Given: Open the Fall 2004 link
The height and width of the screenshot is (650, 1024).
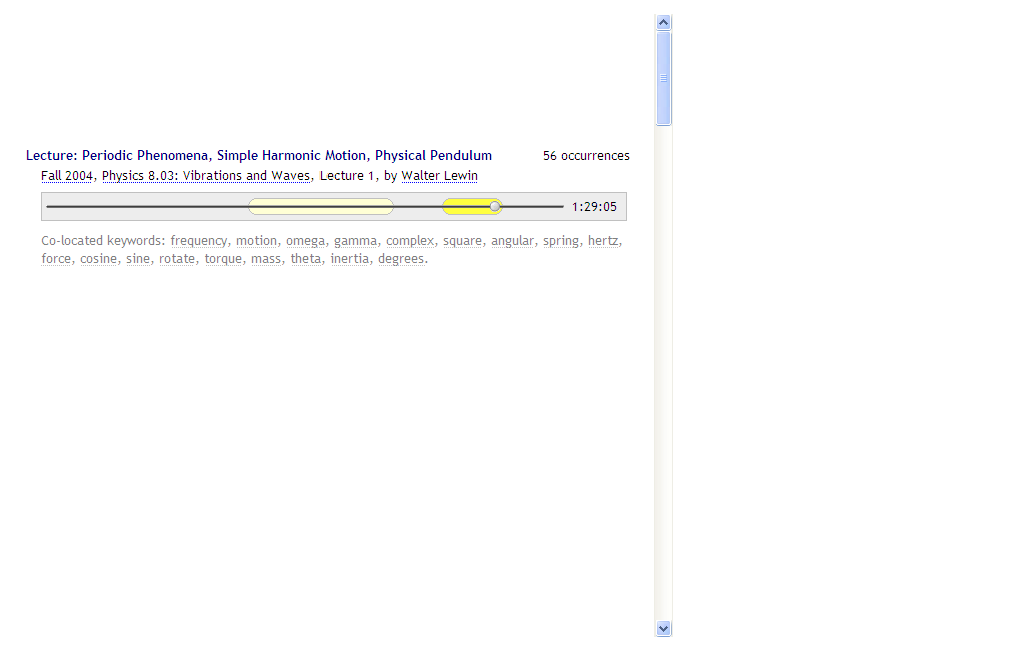Looking at the screenshot, I should pyautogui.click(x=67, y=176).
